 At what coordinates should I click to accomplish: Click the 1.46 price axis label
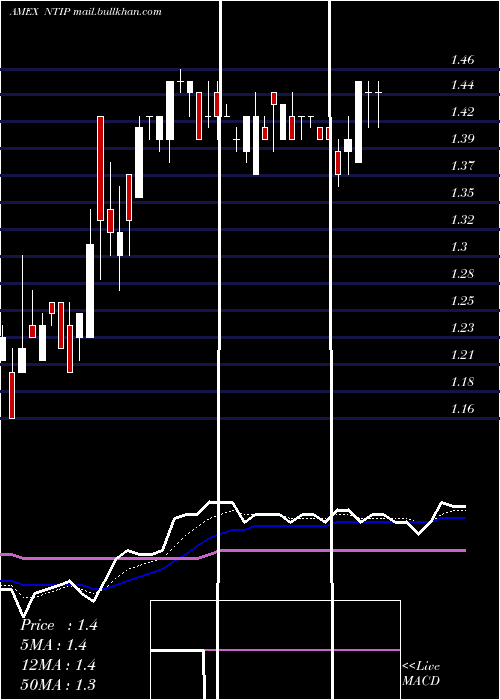click(x=462, y=59)
